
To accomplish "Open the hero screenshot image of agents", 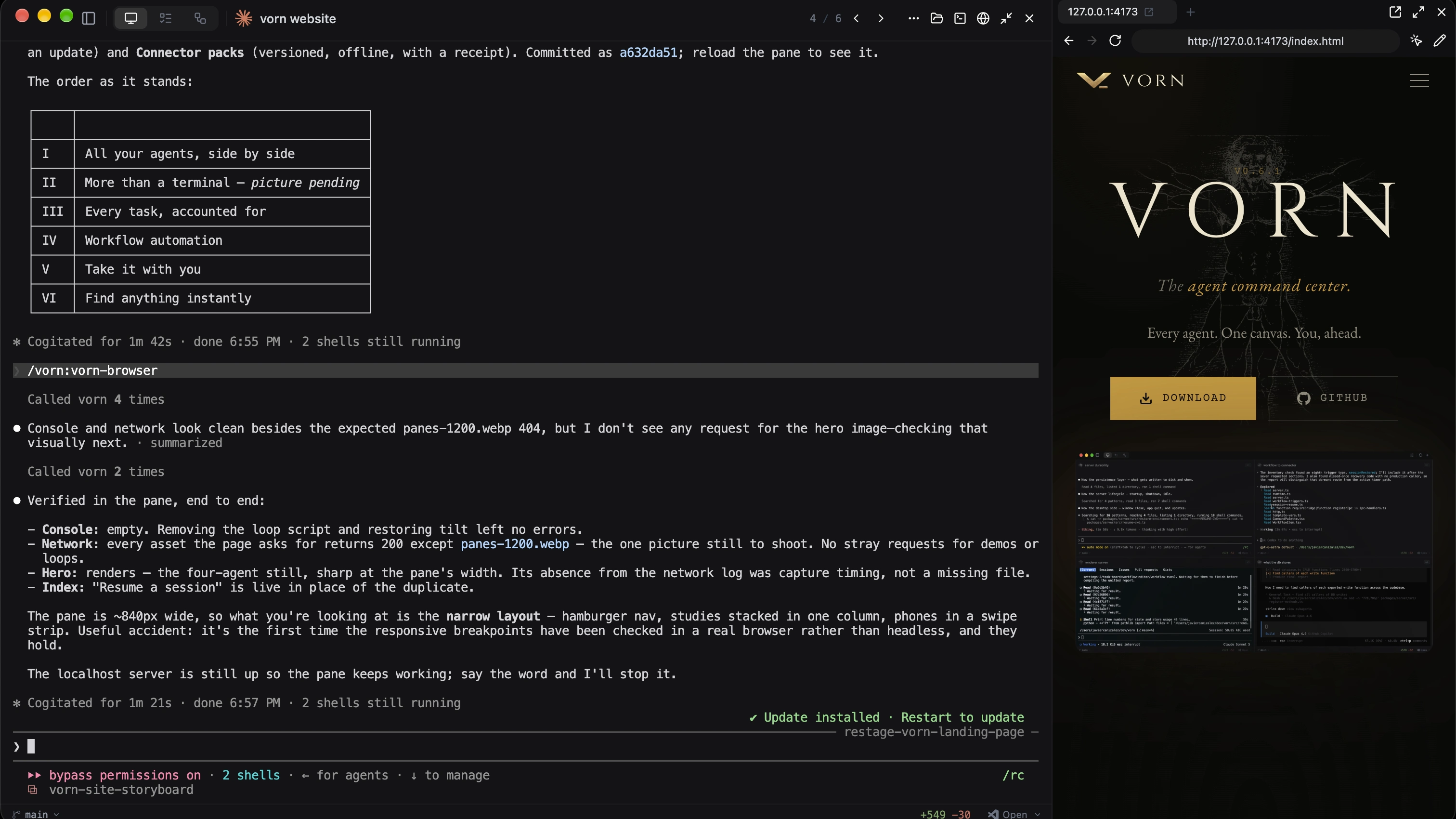I will point(1254,552).
